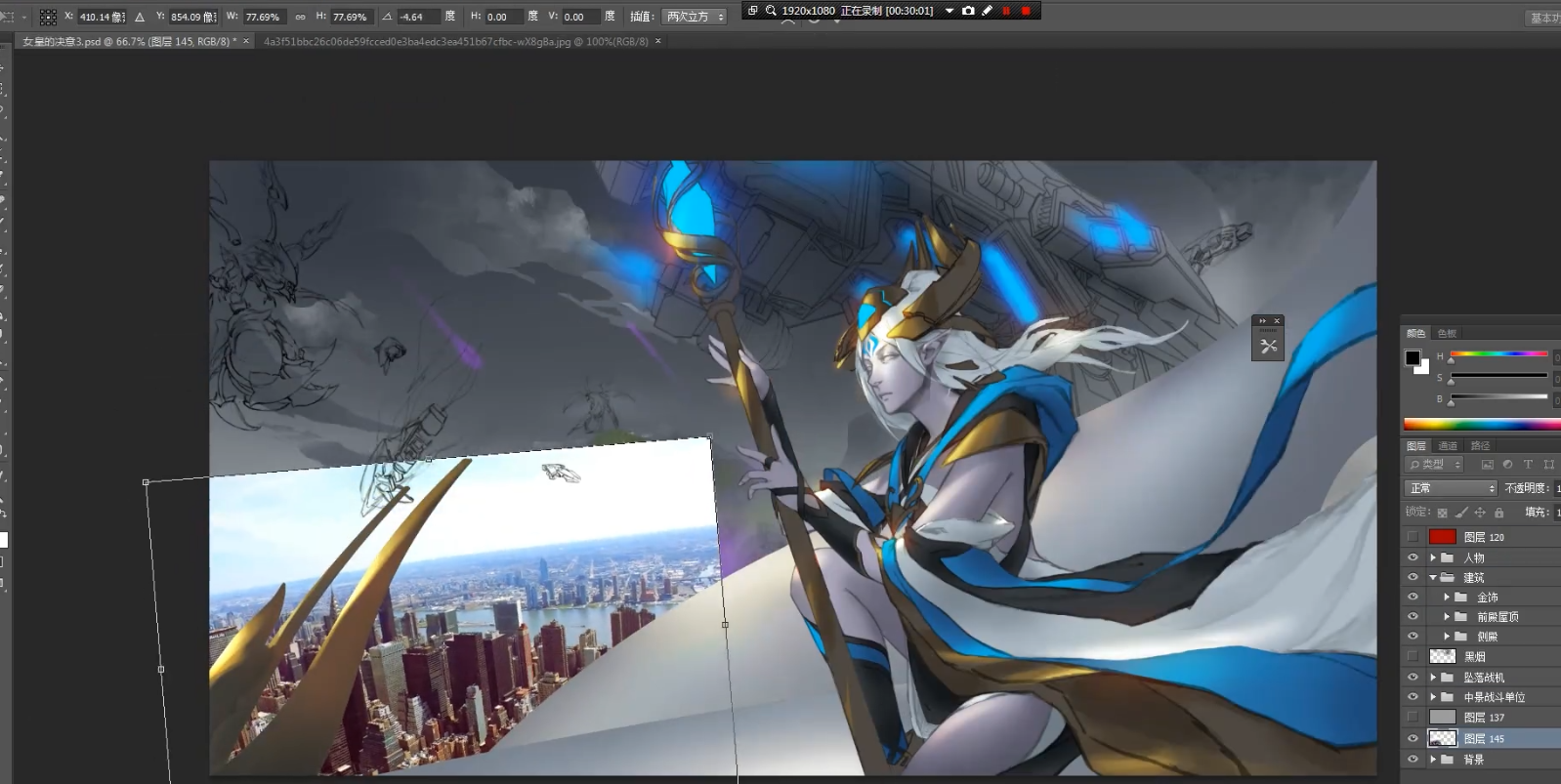Hide the 人物 group with eye icon
The height and width of the screenshot is (784, 1561).
(1413, 557)
